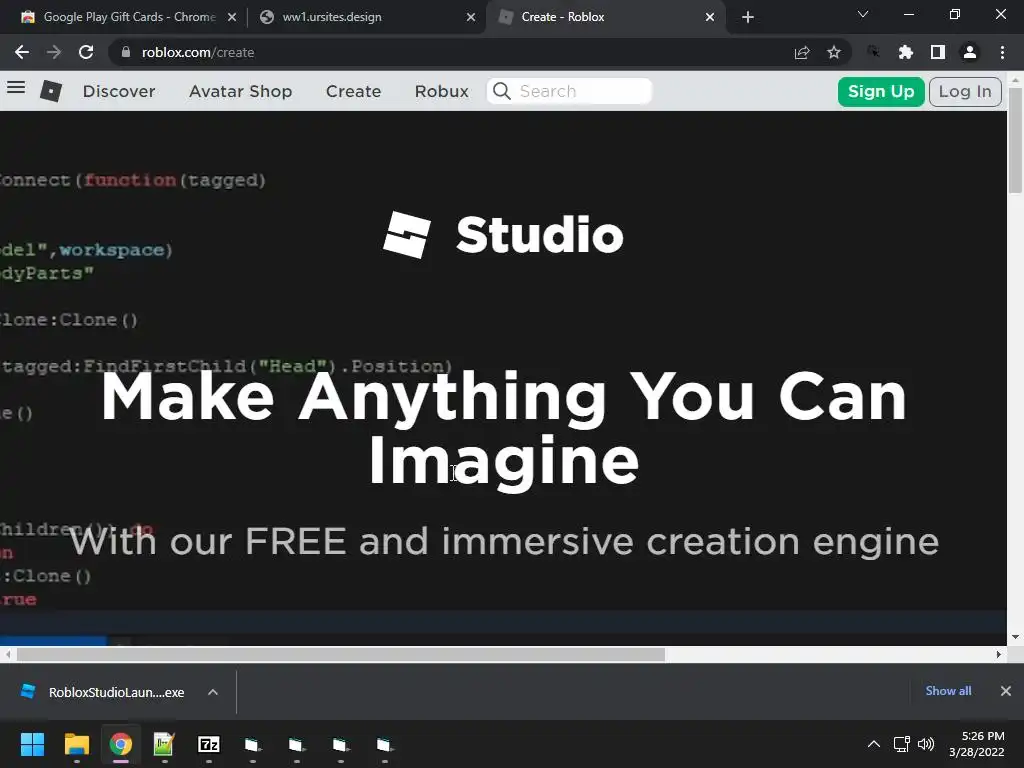Toggle the Chrome side panel
The image size is (1024, 768).
pos(938,52)
